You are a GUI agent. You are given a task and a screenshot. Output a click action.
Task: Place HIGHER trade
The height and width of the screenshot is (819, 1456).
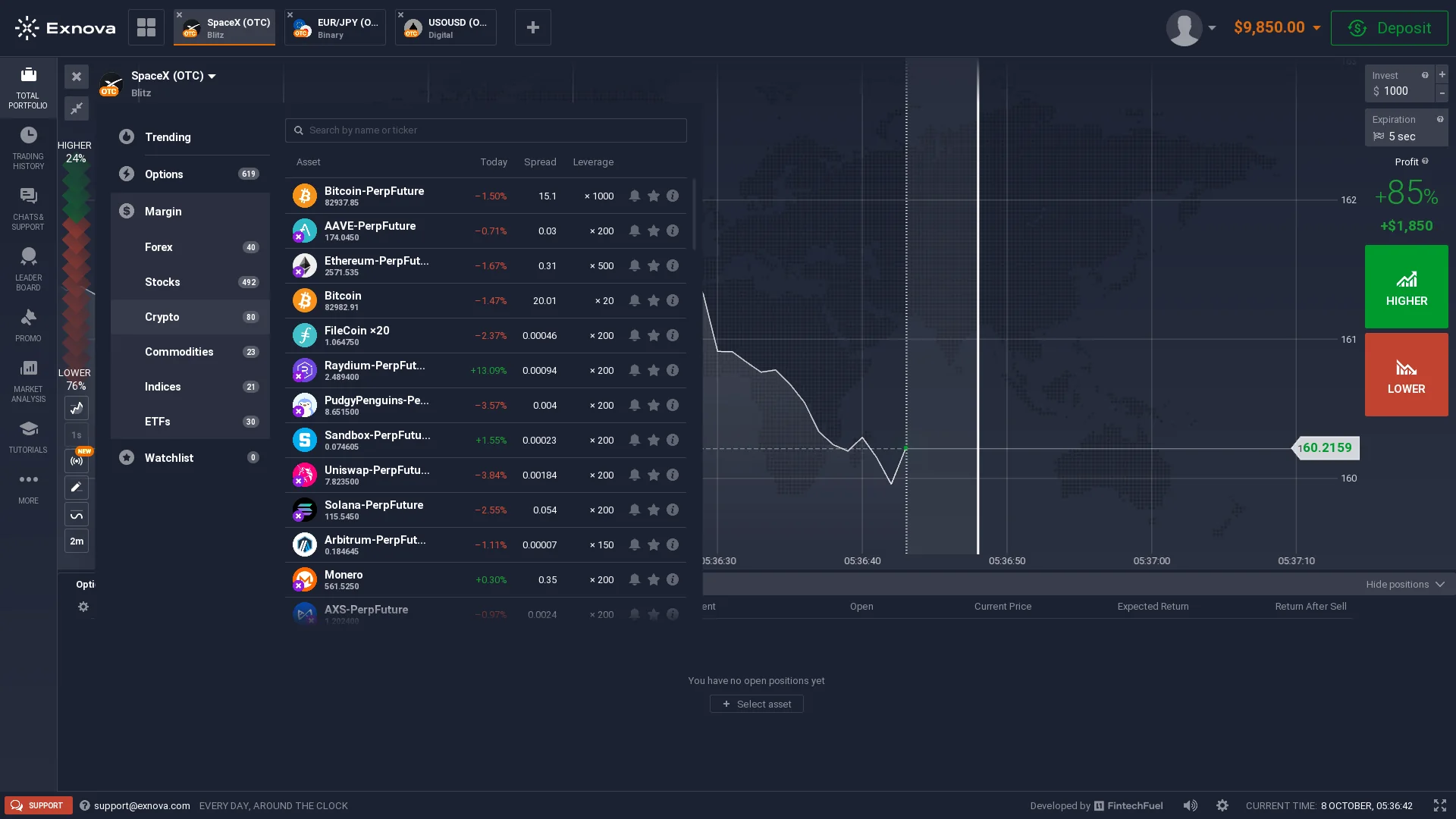(1406, 287)
